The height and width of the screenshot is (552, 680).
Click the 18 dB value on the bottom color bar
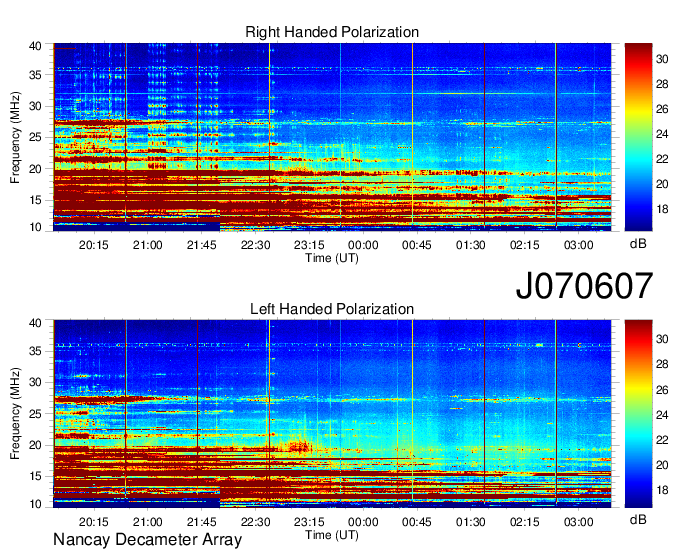(662, 490)
